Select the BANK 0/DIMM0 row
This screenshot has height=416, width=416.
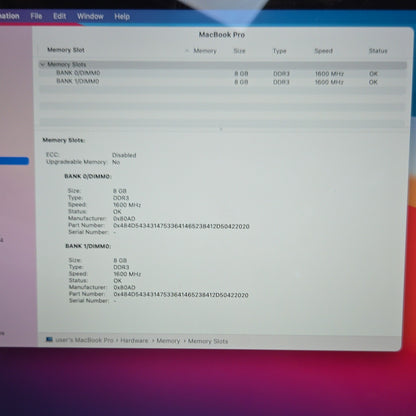[223, 73]
